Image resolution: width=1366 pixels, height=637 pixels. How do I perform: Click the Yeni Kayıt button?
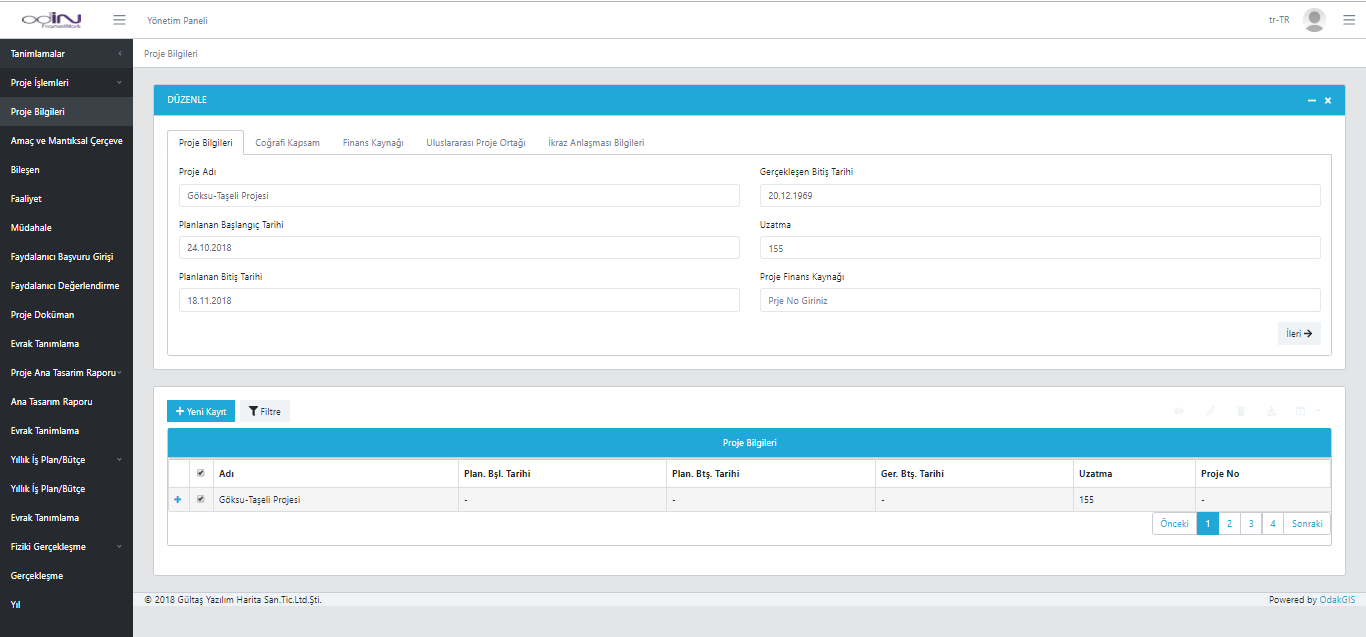201,411
